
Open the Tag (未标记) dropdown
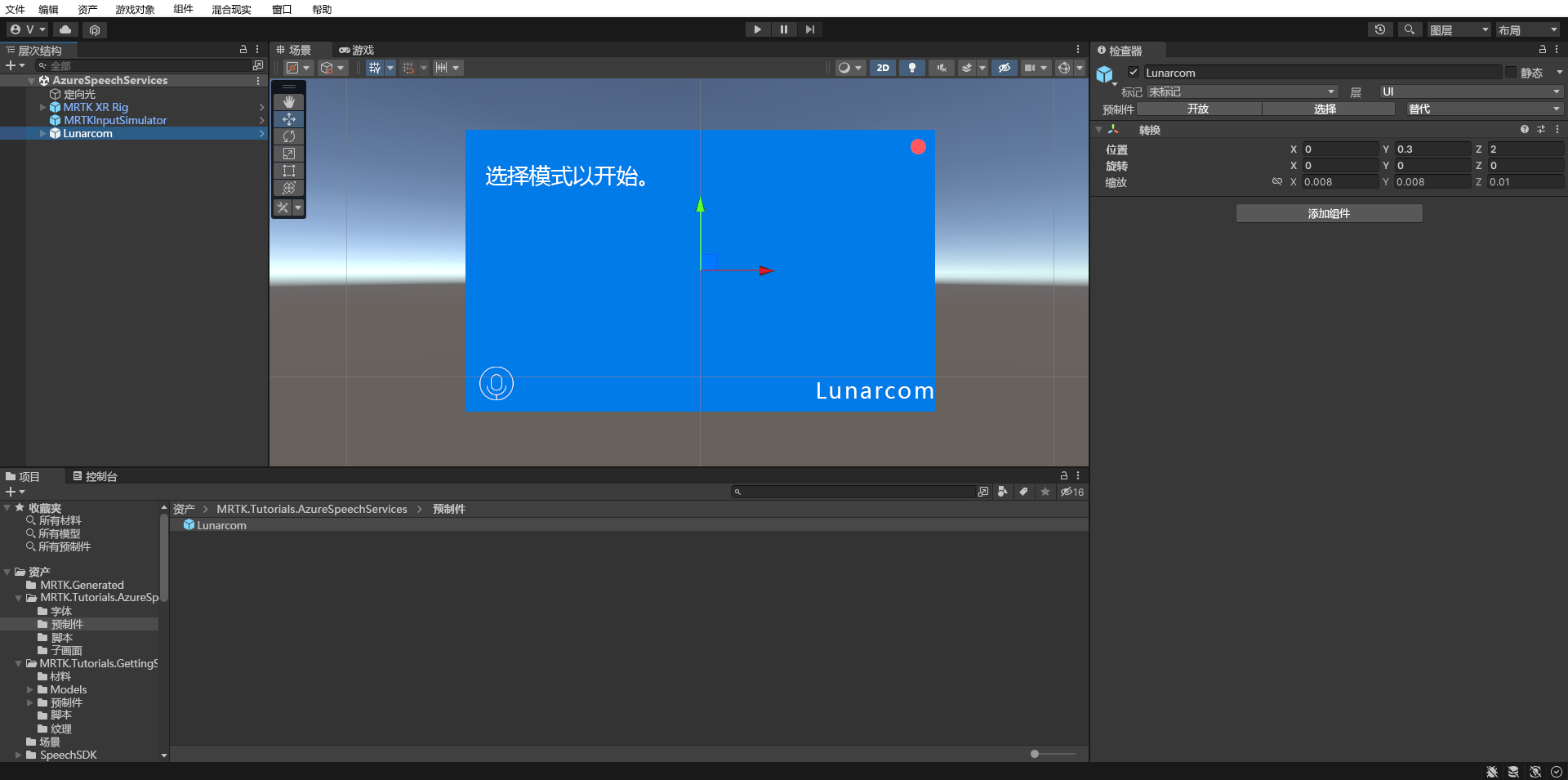click(x=1242, y=91)
